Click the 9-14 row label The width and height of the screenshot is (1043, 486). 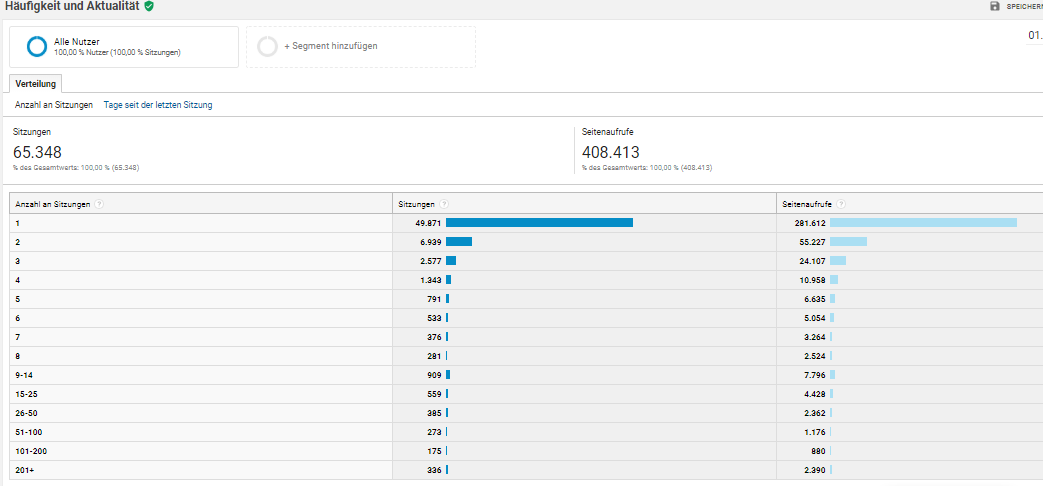pyautogui.click(x=24, y=375)
